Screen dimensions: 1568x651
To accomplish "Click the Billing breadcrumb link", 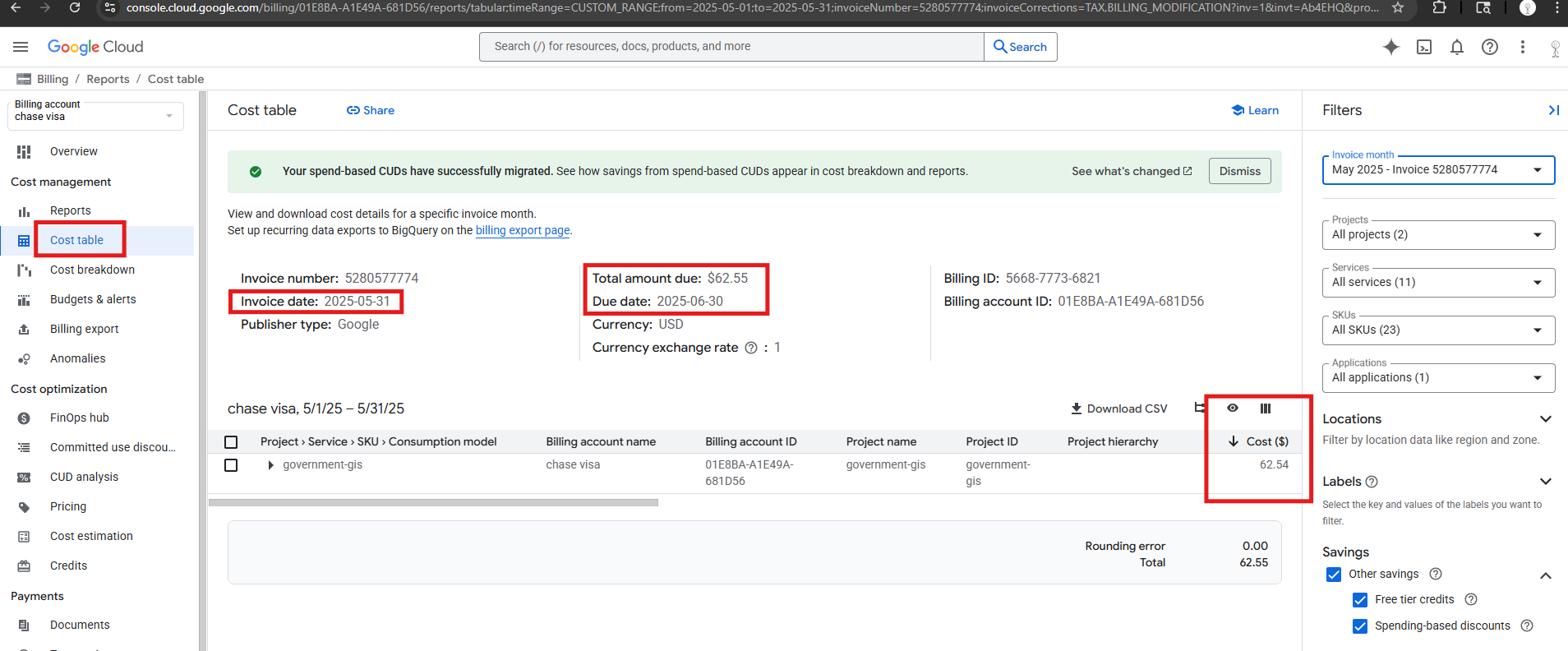I will (53, 79).
